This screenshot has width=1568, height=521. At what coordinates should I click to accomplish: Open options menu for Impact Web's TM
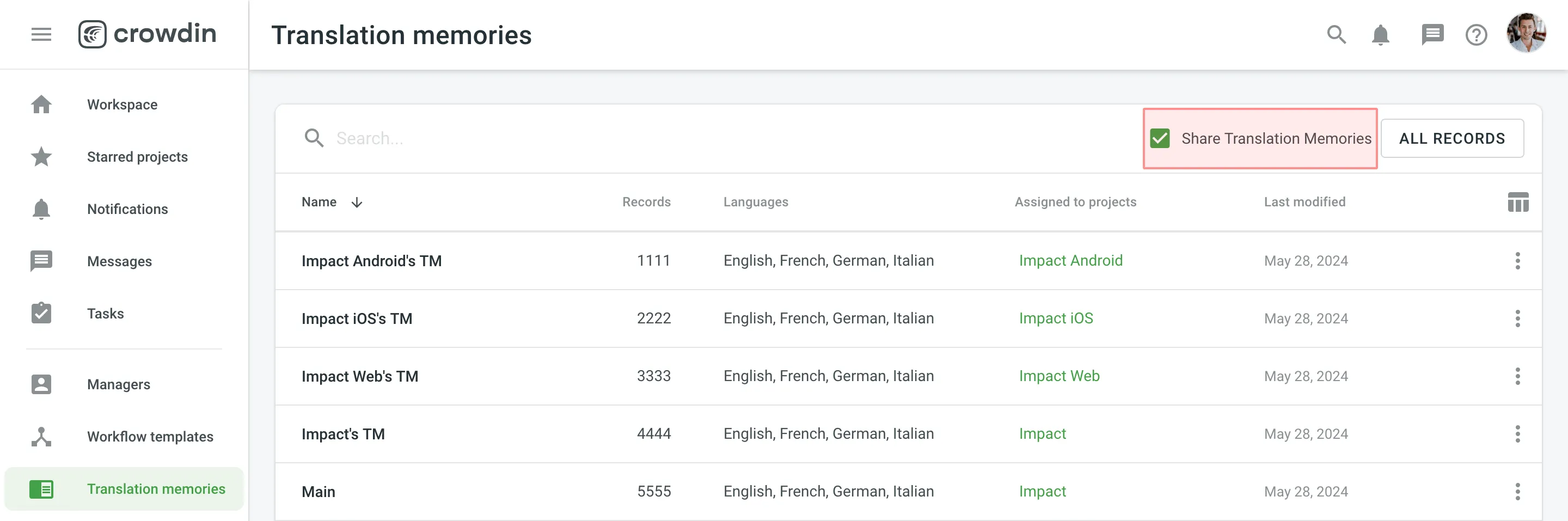(x=1517, y=376)
